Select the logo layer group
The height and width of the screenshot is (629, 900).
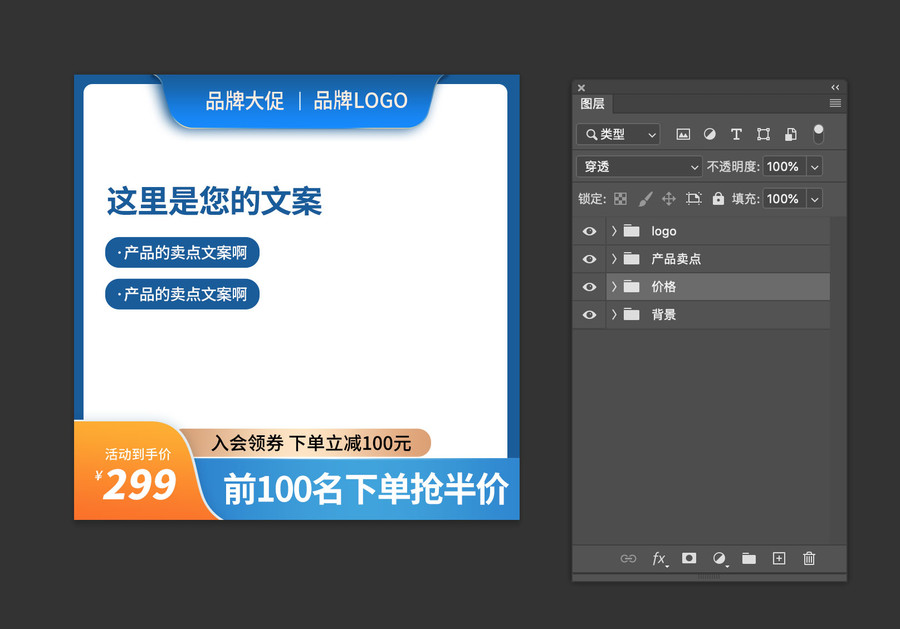(717, 231)
